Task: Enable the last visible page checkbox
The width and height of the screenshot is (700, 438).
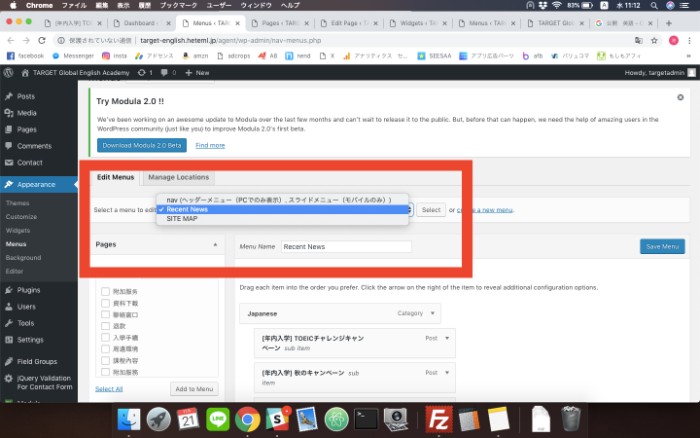Action: click(x=105, y=372)
